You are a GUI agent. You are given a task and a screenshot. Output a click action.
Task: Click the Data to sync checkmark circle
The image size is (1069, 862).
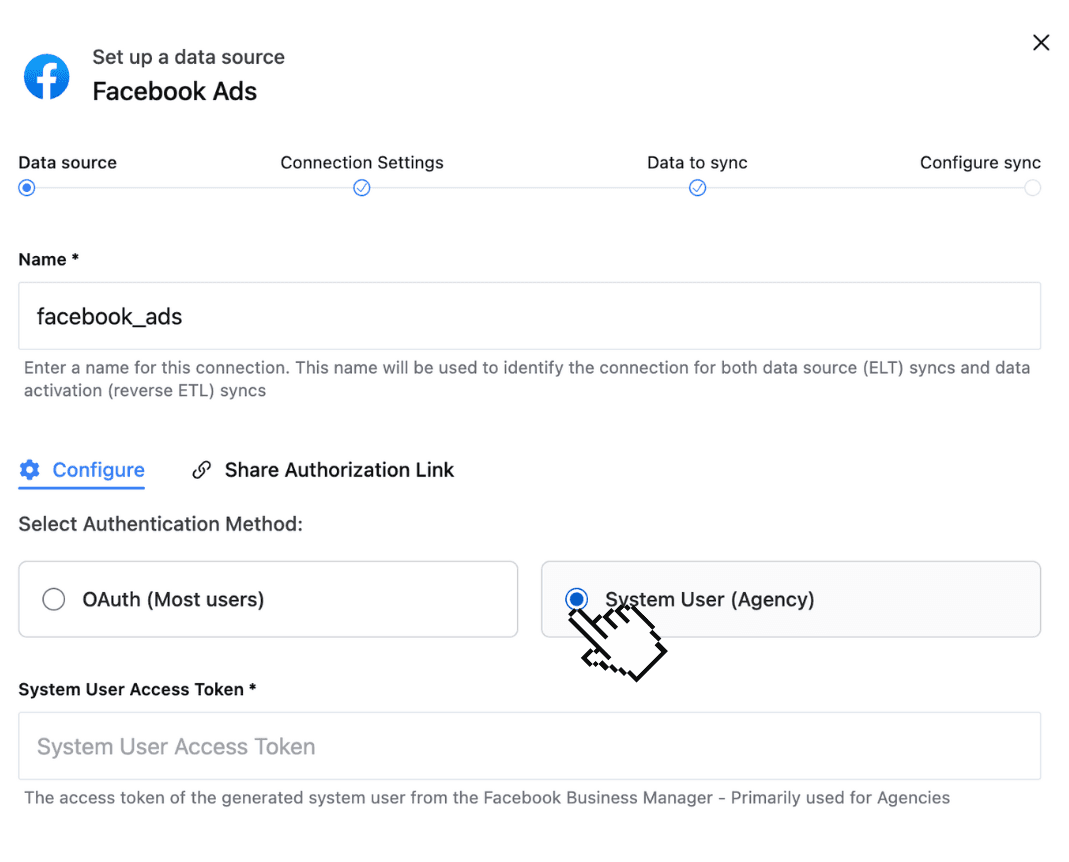697,187
